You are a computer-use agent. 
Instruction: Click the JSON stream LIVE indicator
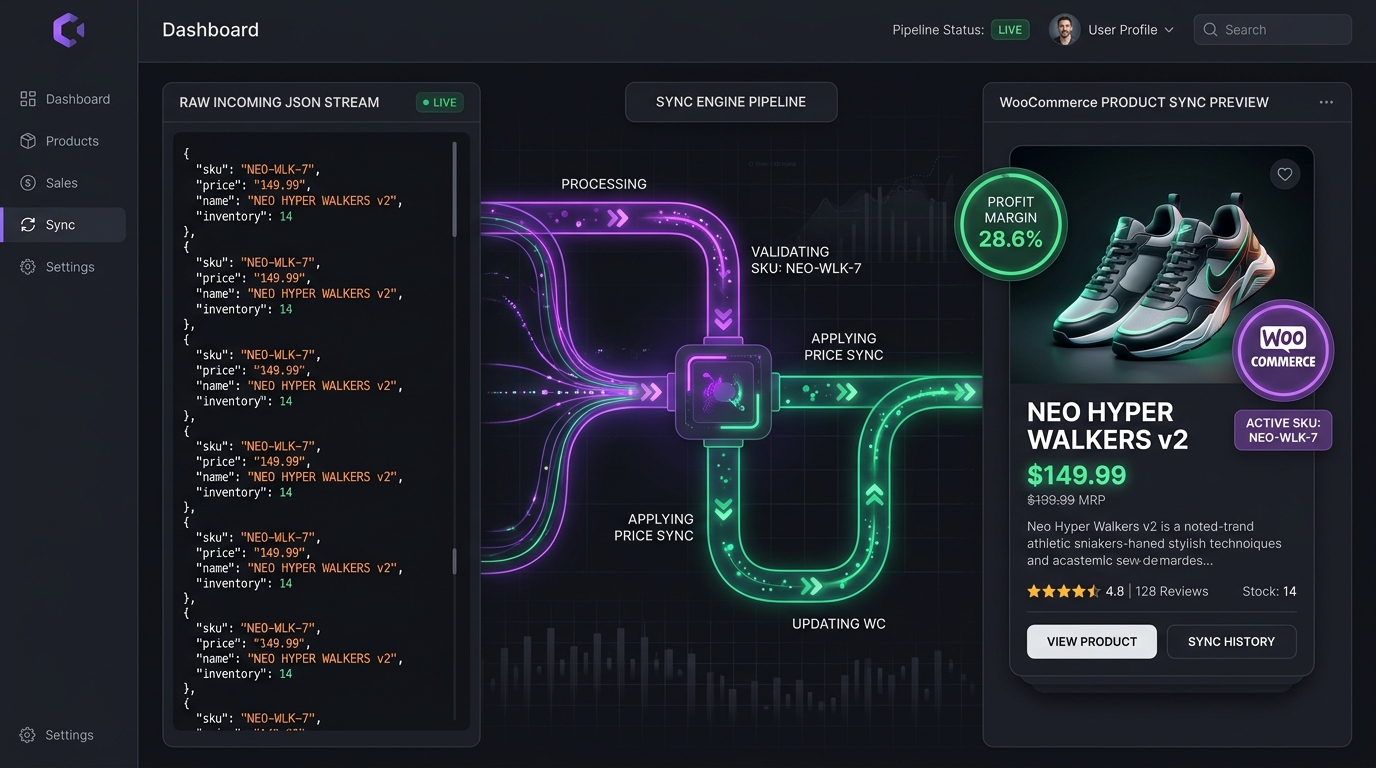click(x=439, y=102)
